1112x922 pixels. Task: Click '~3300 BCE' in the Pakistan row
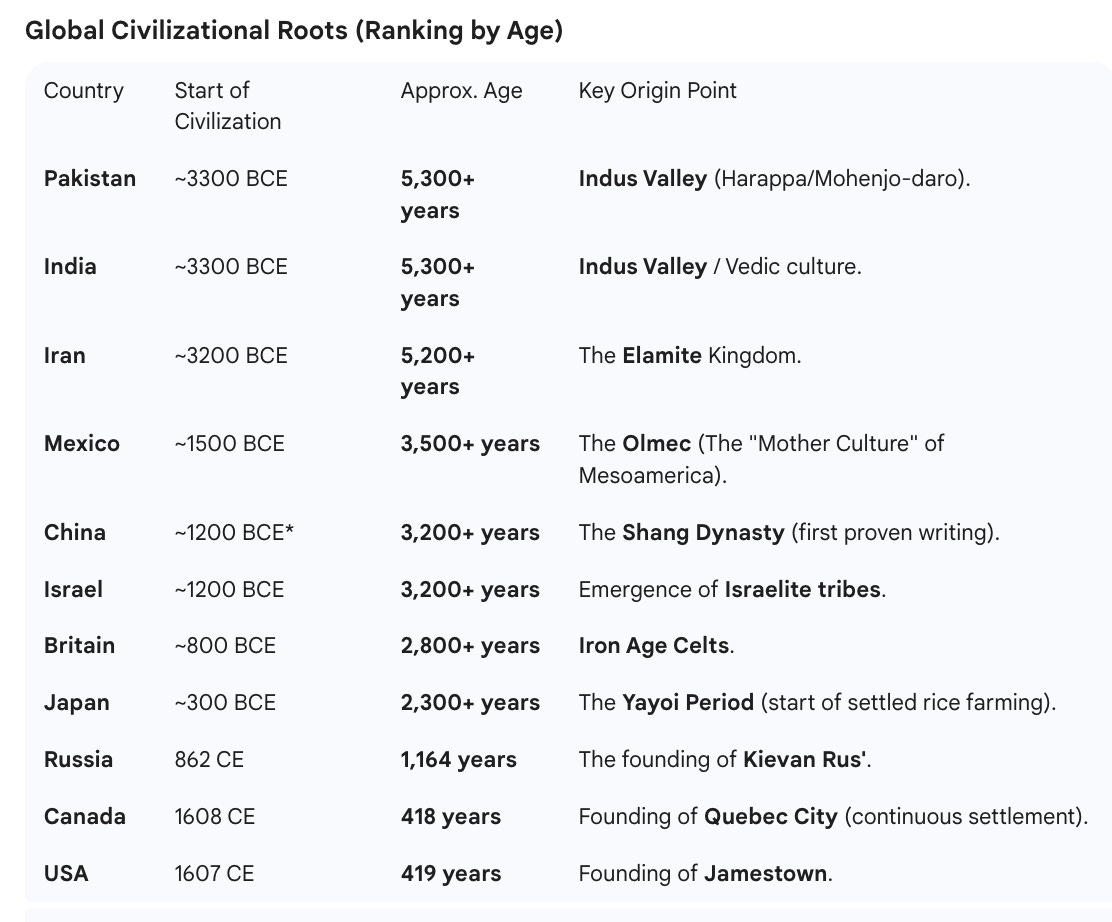tap(231, 179)
